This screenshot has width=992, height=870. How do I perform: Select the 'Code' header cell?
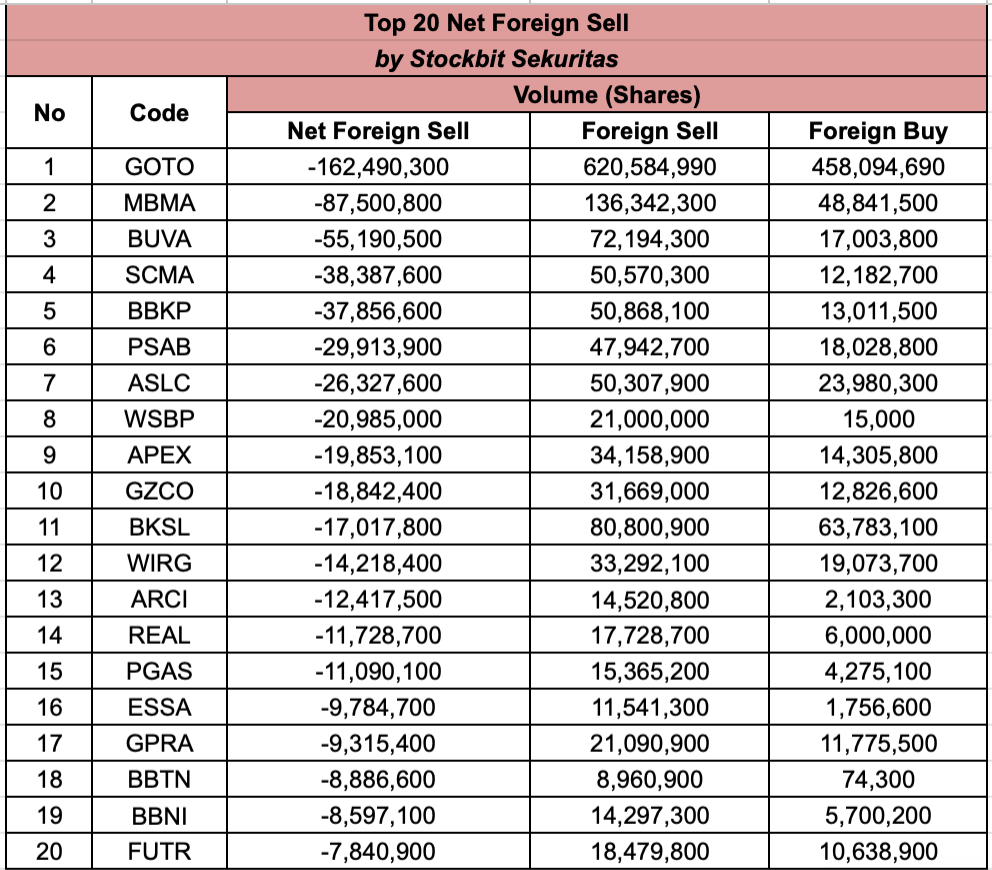159,113
